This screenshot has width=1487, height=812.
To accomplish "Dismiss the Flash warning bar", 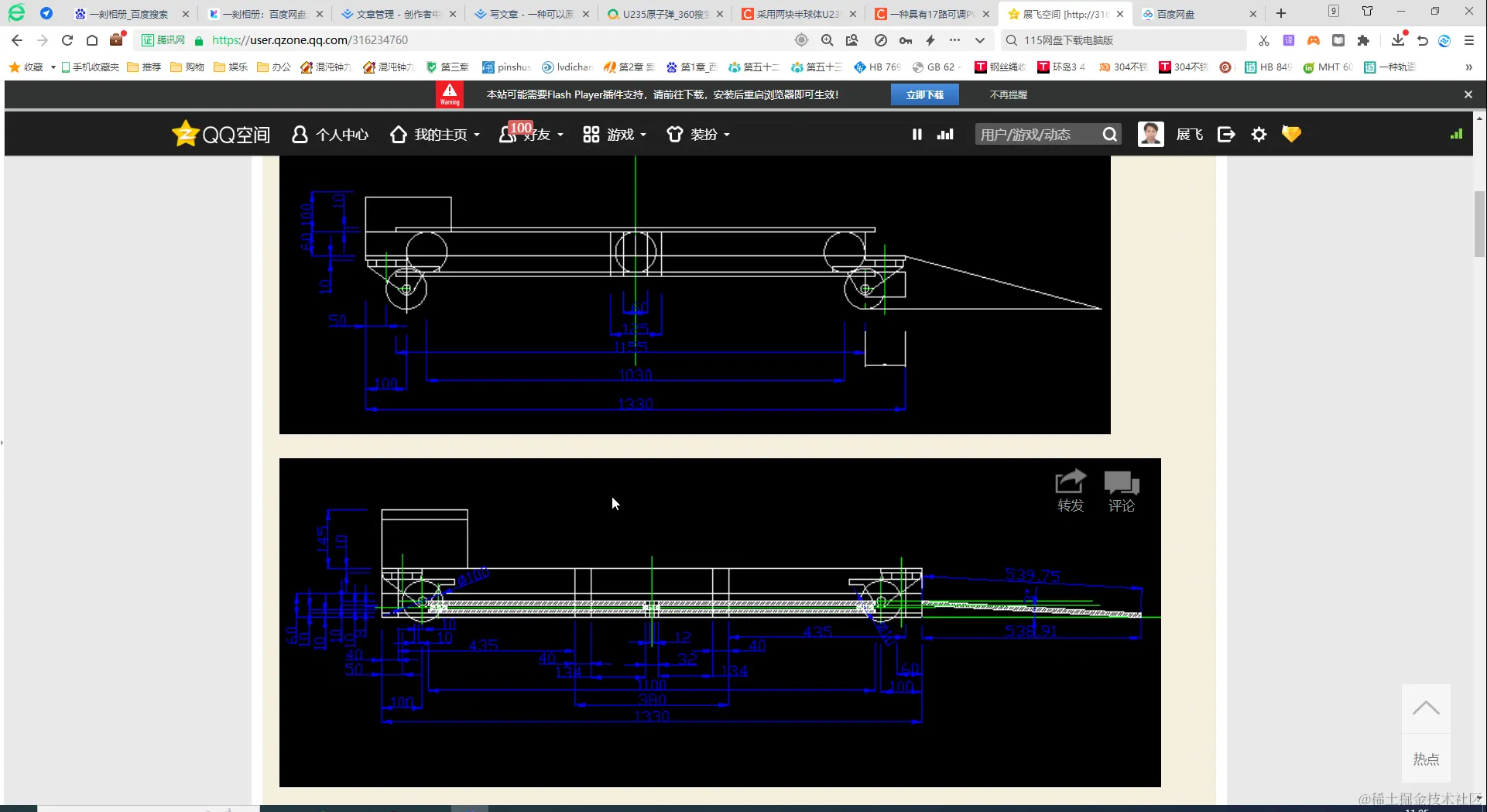I will pos(1468,94).
